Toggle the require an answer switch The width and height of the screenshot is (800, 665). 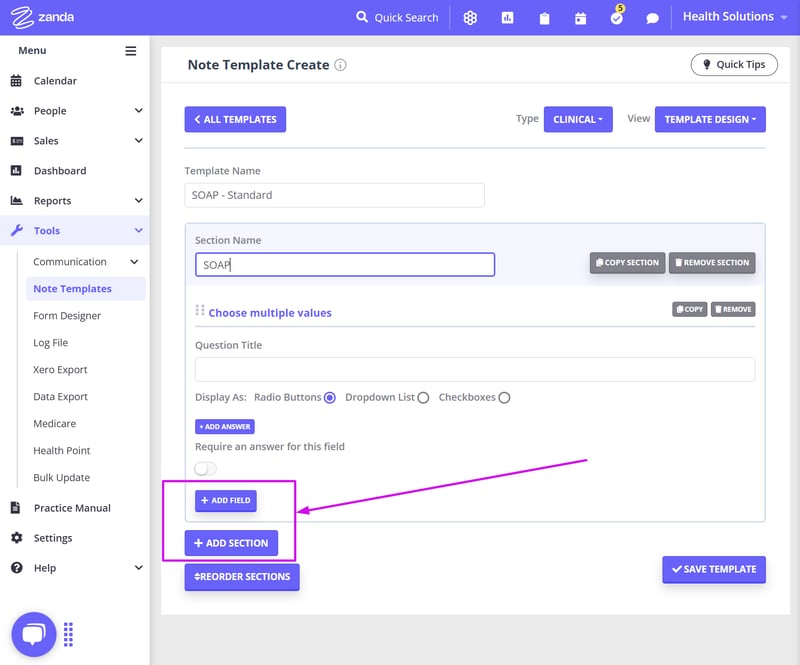pyautogui.click(x=206, y=468)
